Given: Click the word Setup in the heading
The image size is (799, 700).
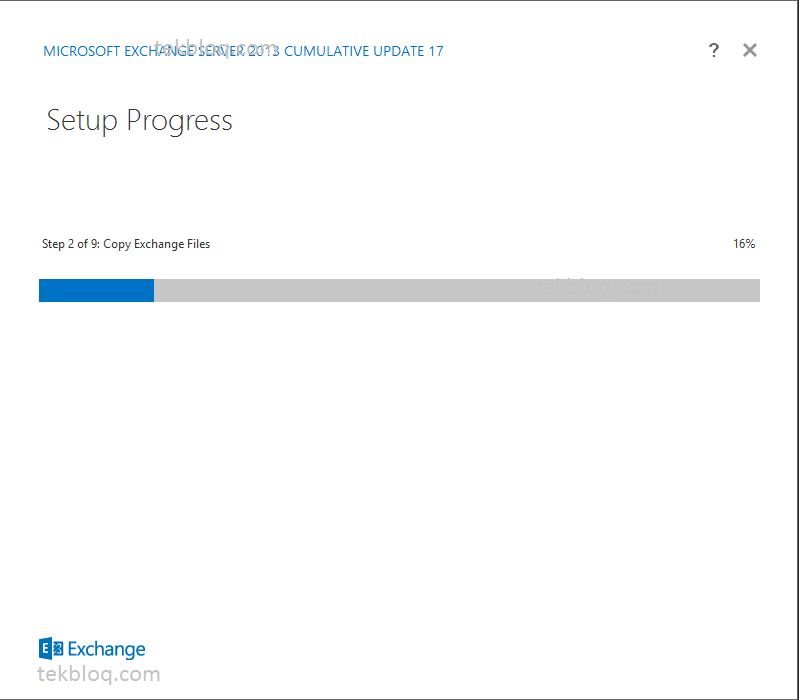Looking at the screenshot, I should [x=82, y=121].
